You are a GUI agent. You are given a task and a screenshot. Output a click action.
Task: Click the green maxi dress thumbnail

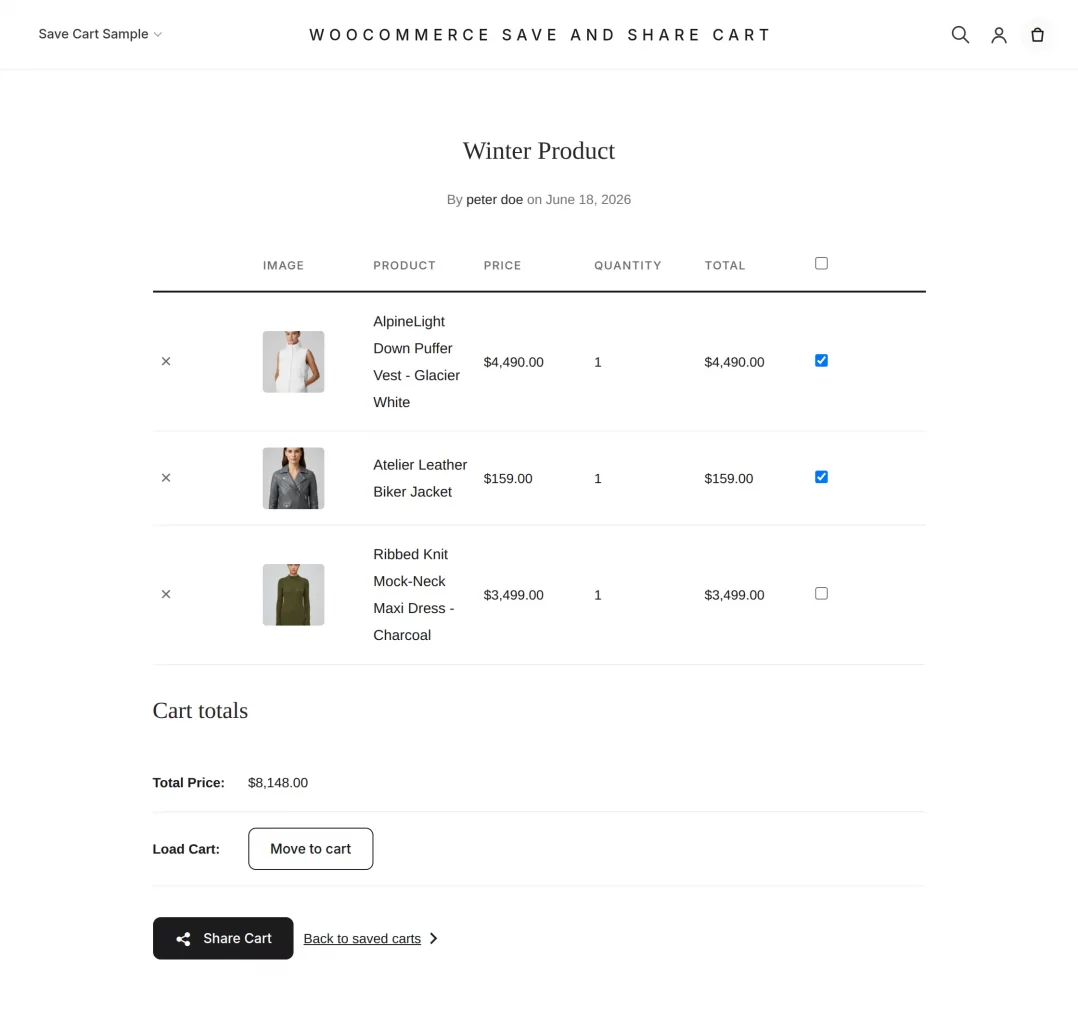pos(294,595)
